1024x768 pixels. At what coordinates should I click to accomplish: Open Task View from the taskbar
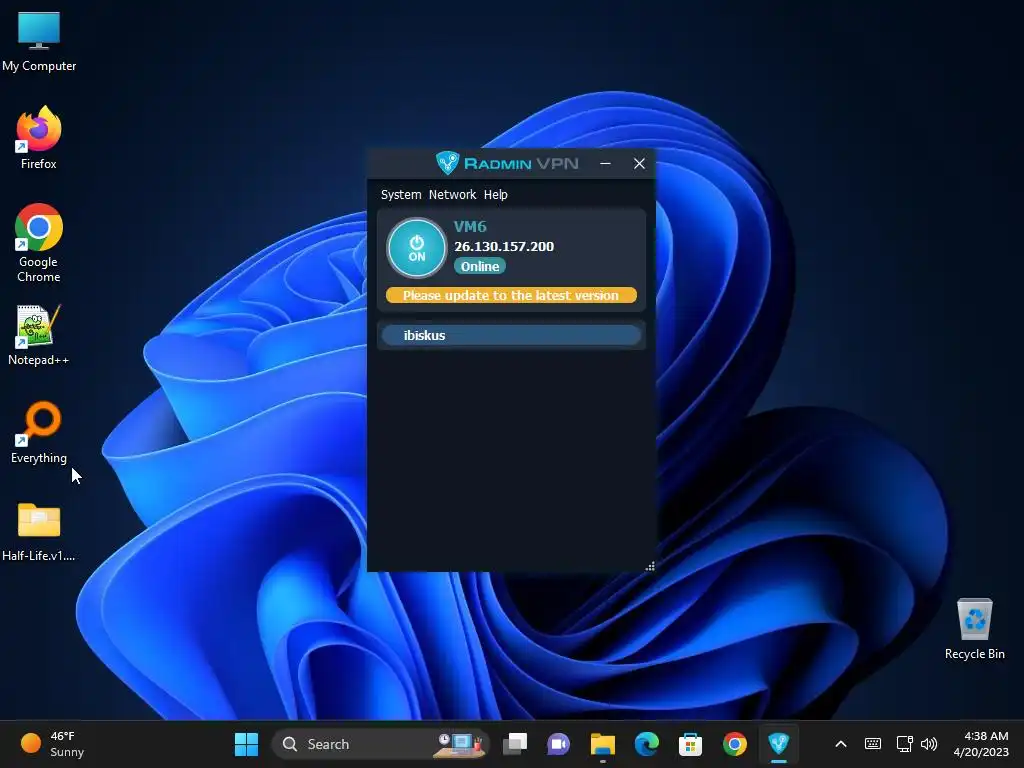coord(515,744)
